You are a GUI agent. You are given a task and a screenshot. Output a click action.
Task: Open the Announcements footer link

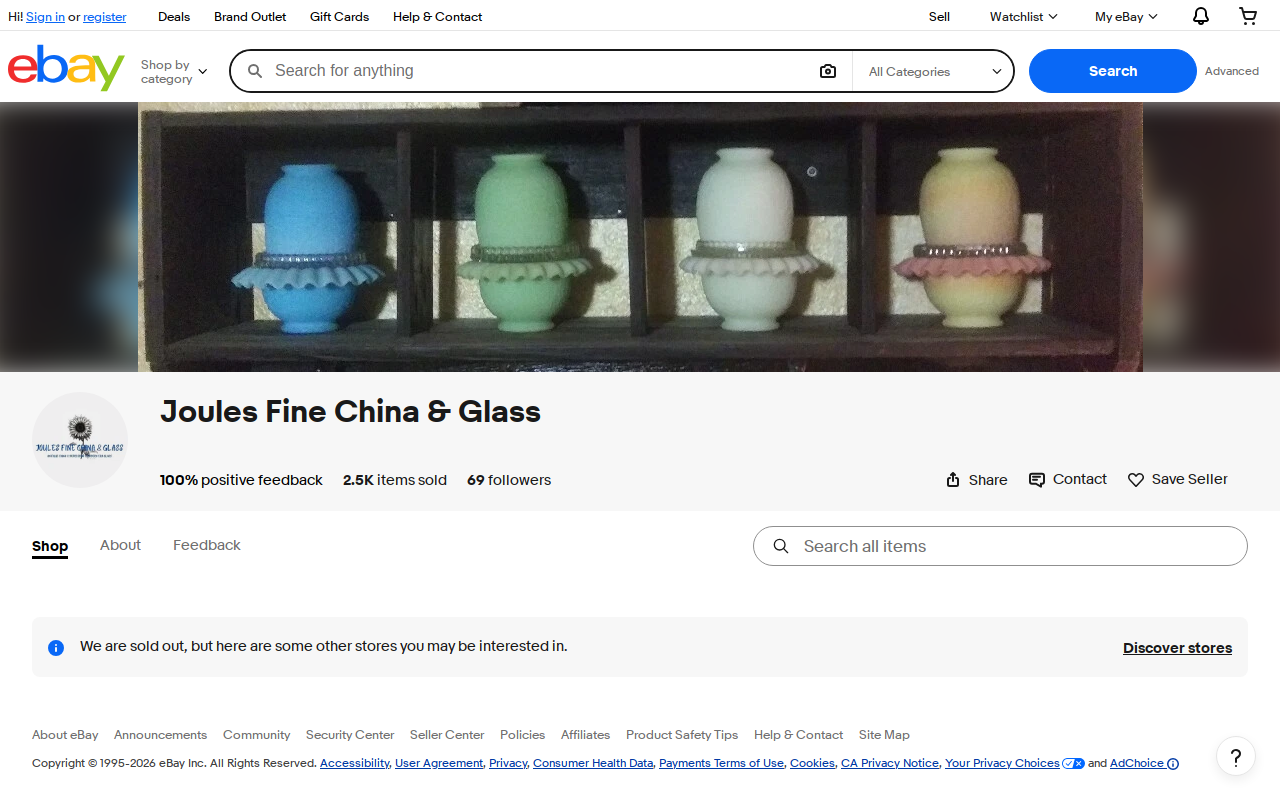click(x=160, y=735)
